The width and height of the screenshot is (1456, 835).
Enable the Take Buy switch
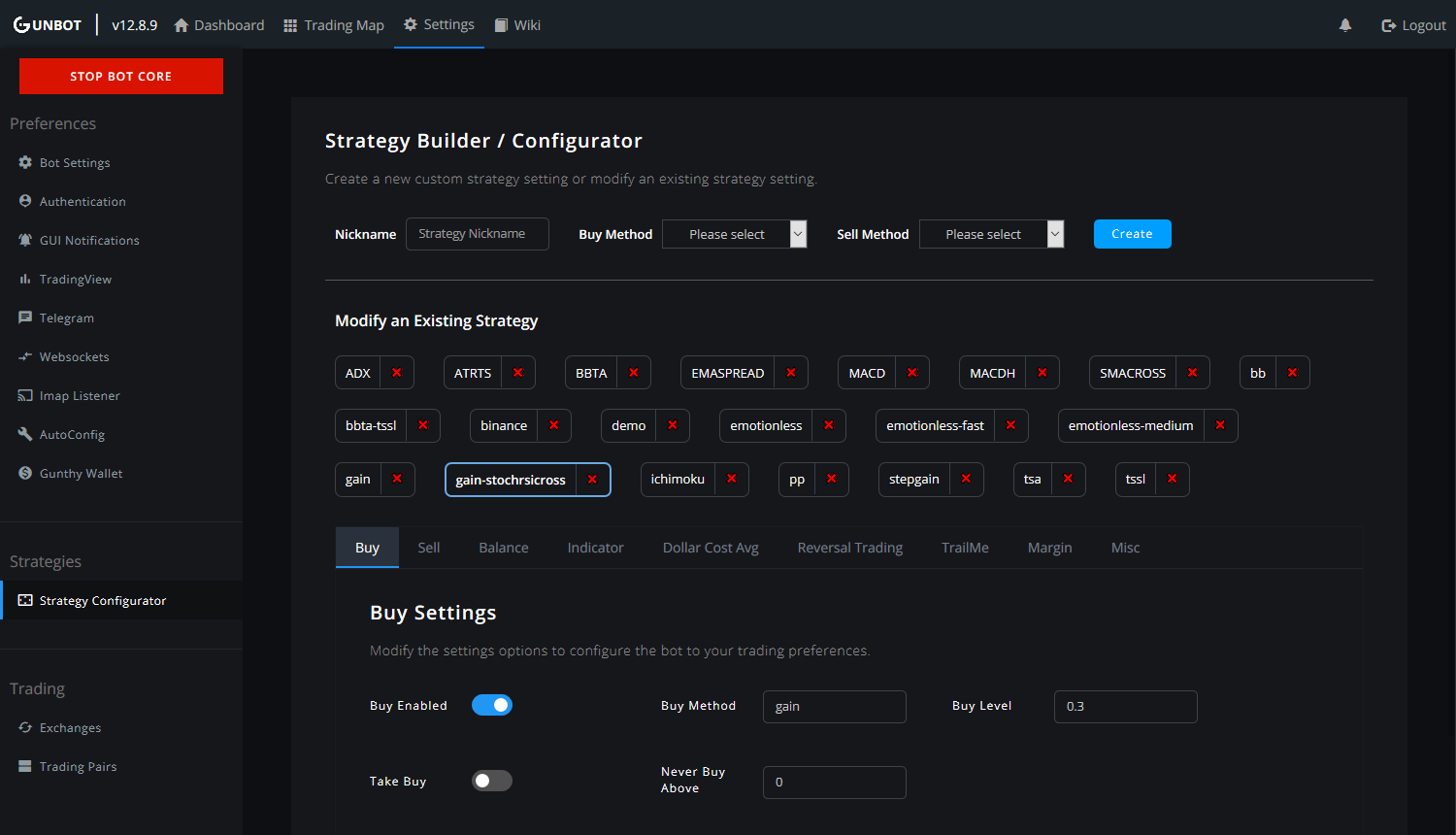coord(492,781)
